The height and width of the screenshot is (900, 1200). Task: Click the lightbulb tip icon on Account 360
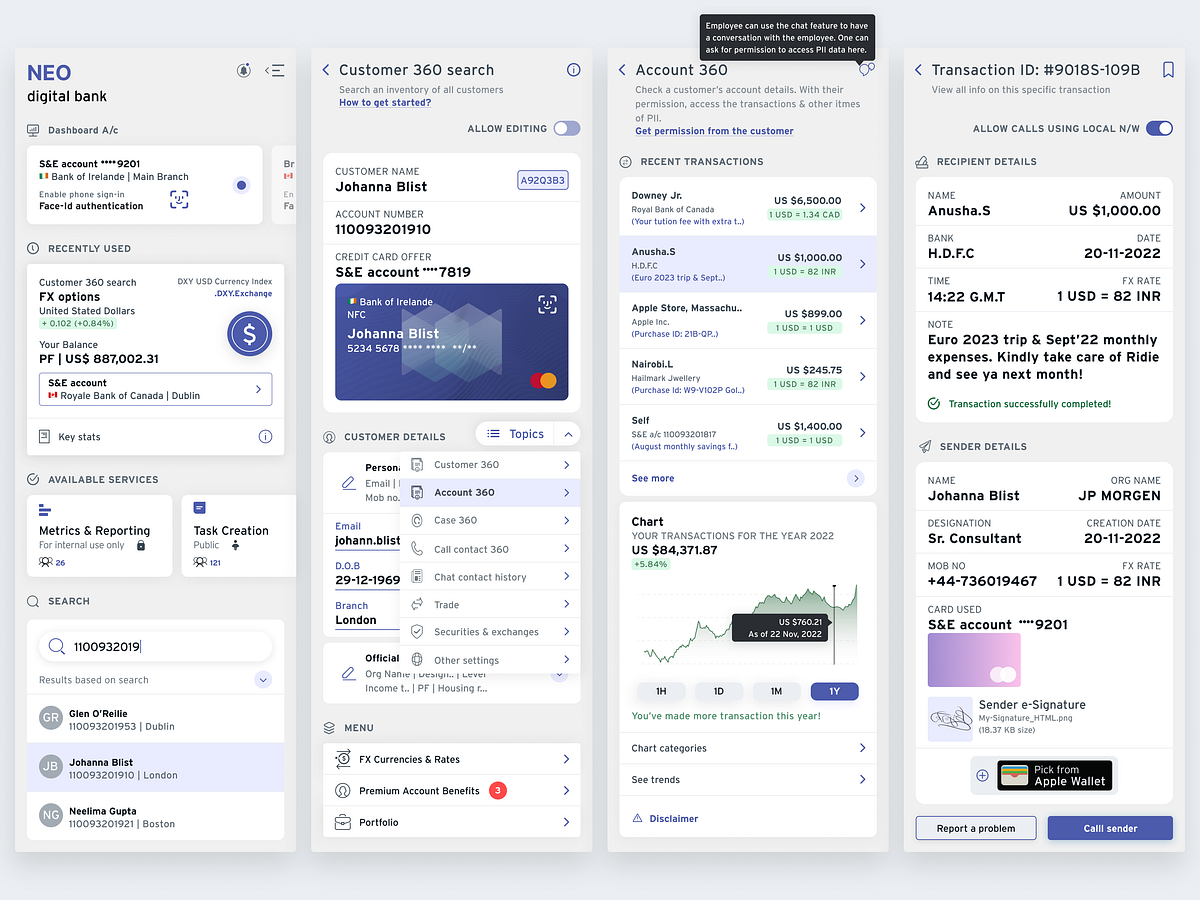864,70
